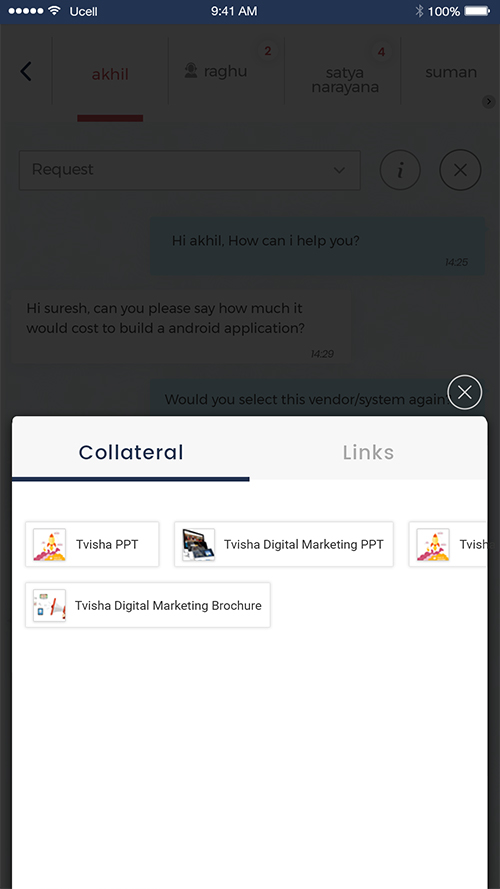This screenshot has height=889, width=500.
Task: Tap the right arrow to show more chats
Action: tap(489, 101)
